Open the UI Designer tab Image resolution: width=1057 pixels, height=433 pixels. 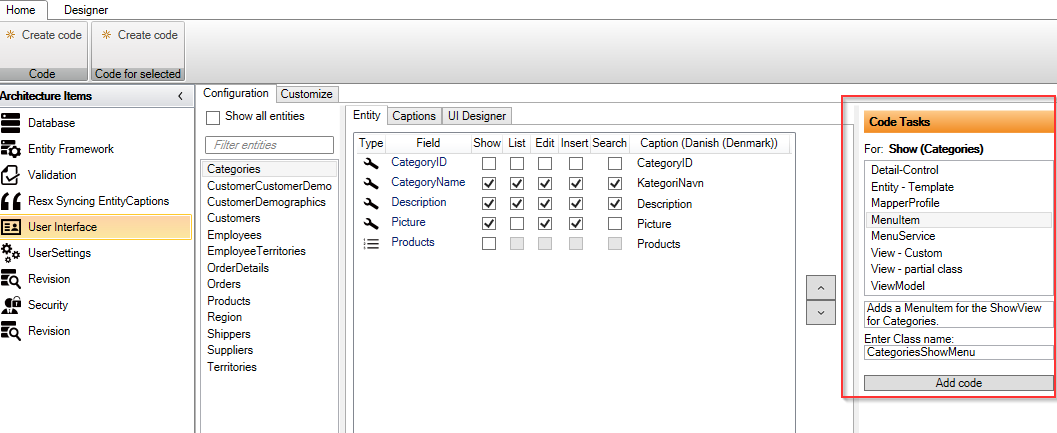click(x=477, y=116)
